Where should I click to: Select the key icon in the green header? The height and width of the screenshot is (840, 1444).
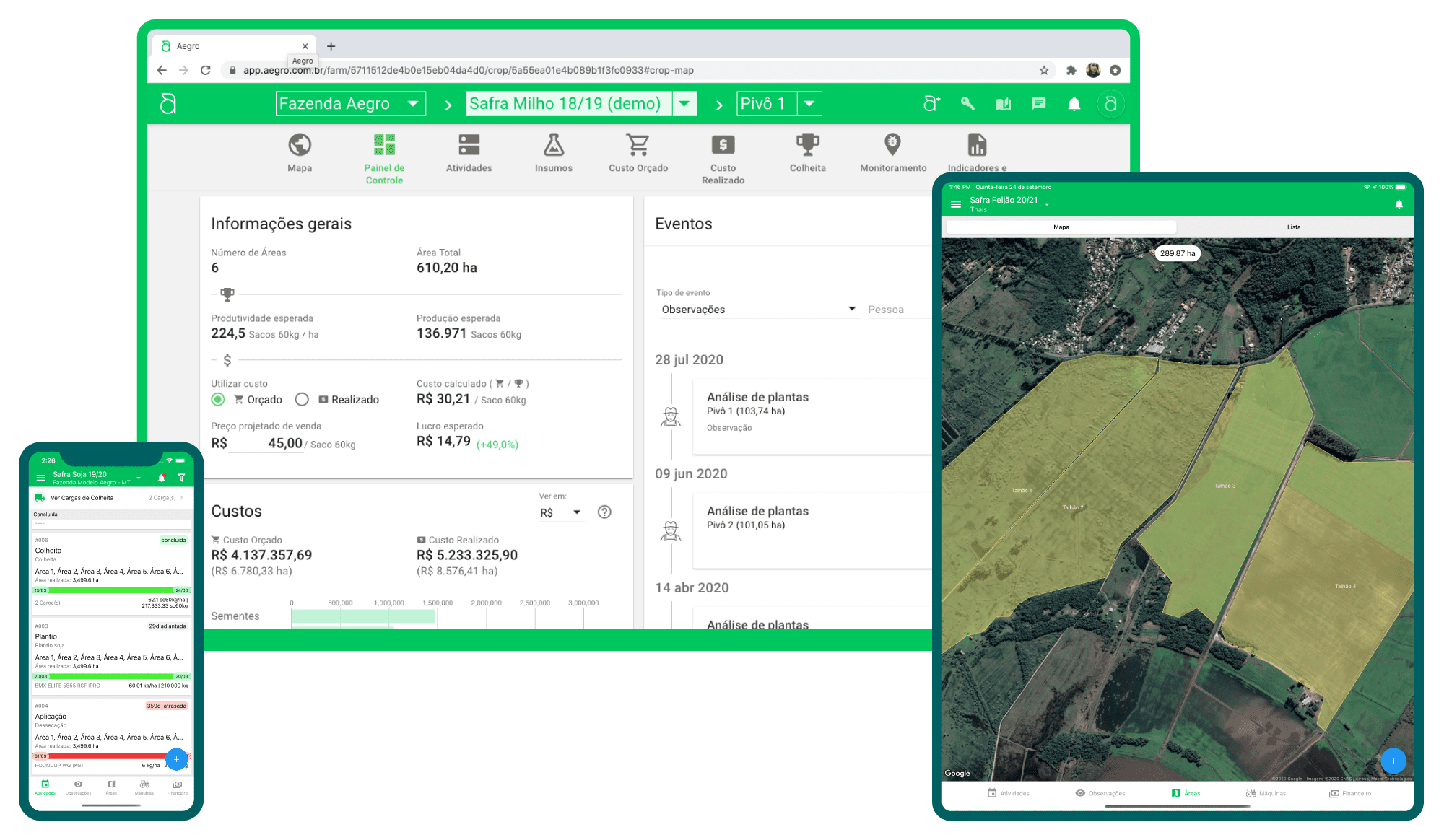(x=967, y=103)
